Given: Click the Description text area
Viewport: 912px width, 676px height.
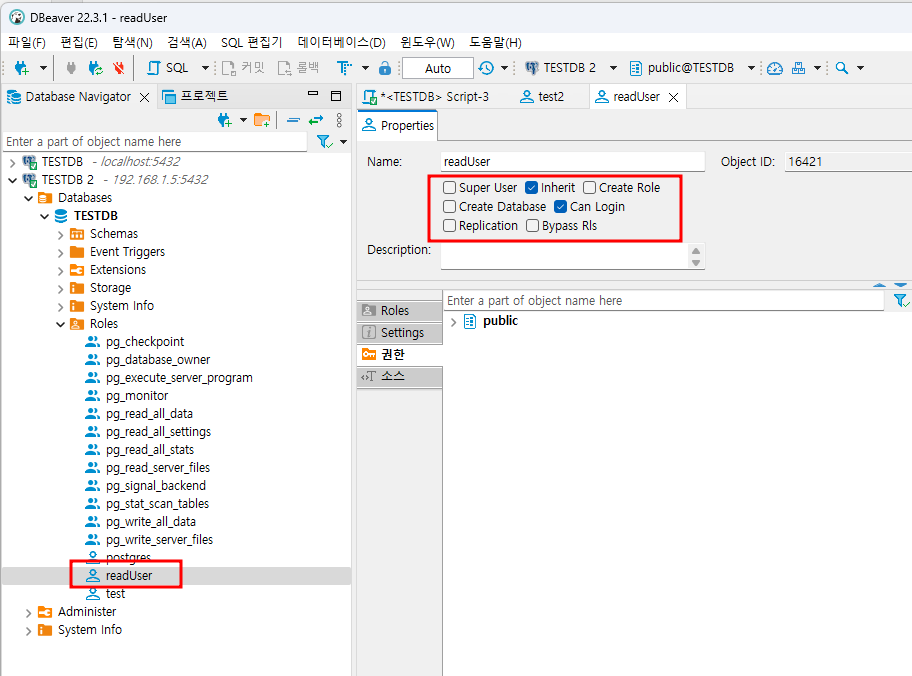Looking at the screenshot, I should click(x=565, y=256).
